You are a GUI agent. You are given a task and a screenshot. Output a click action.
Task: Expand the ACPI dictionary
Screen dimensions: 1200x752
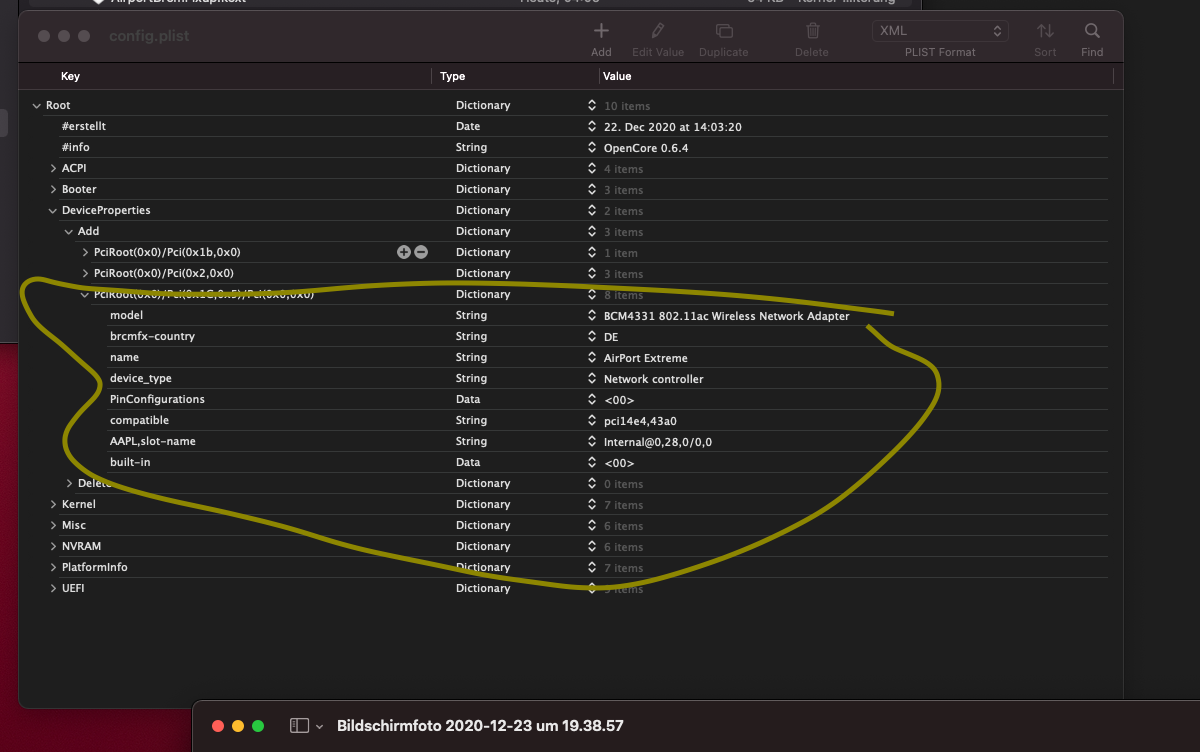(53, 168)
